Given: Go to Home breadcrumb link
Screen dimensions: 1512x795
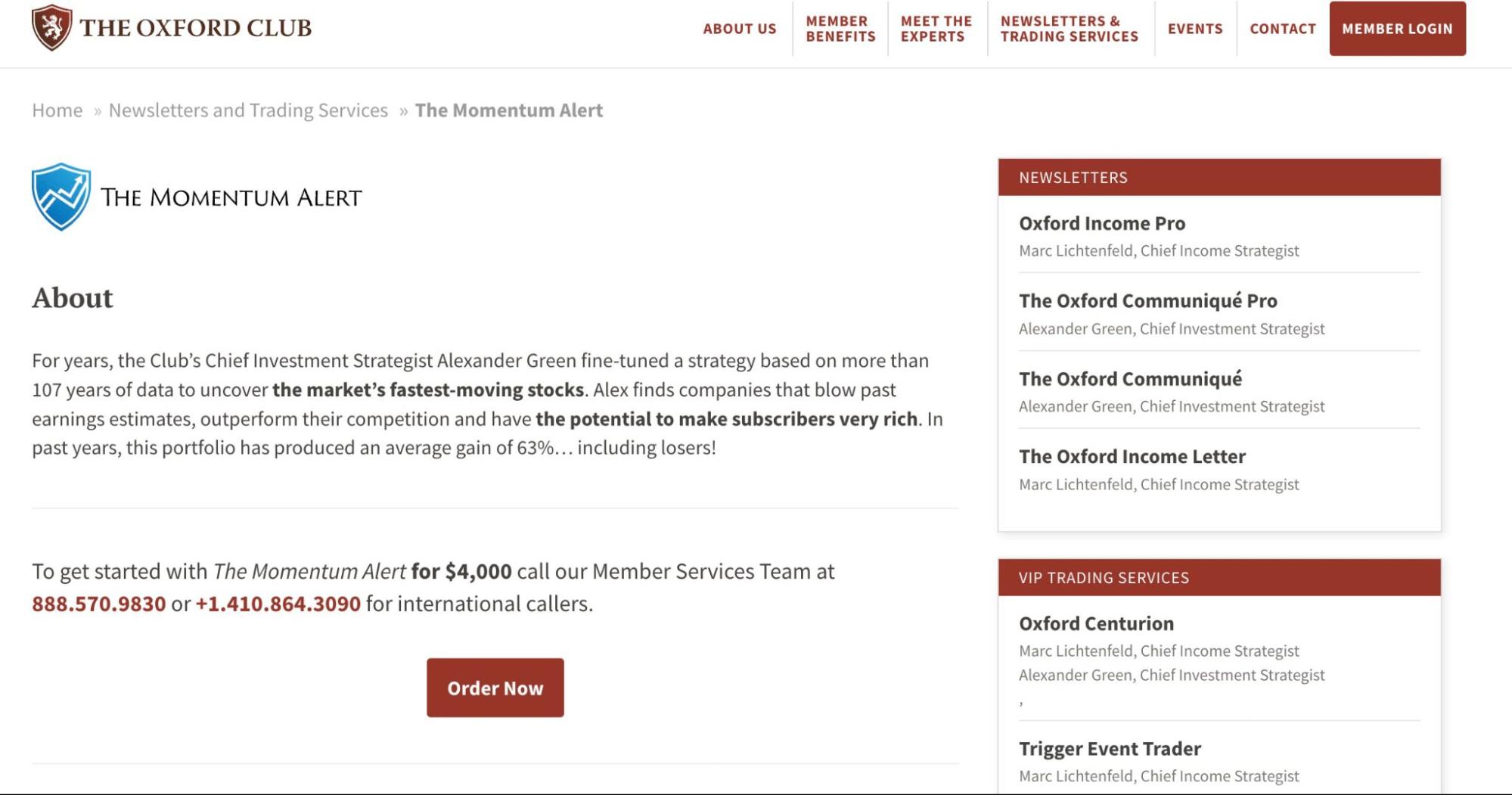Looking at the screenshot, I should coord(57,110).
